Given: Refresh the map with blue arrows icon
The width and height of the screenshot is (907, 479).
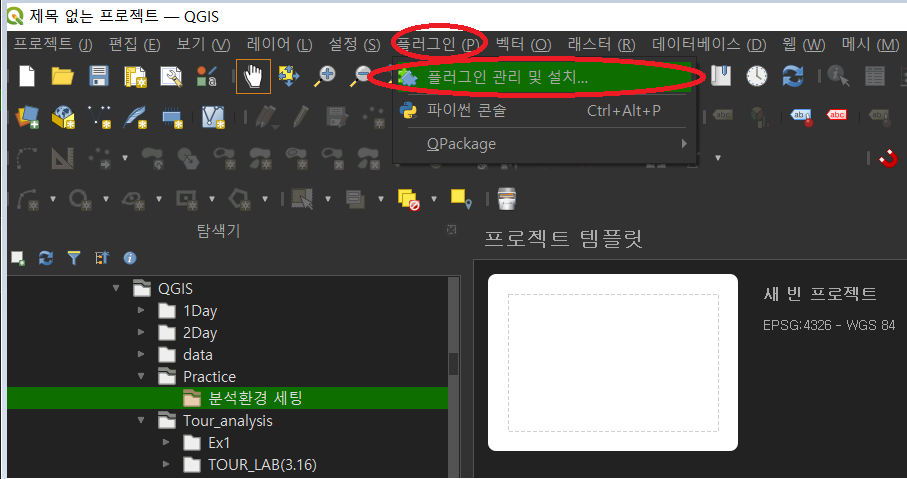Looking at the screenshot, I should (792, 76).
